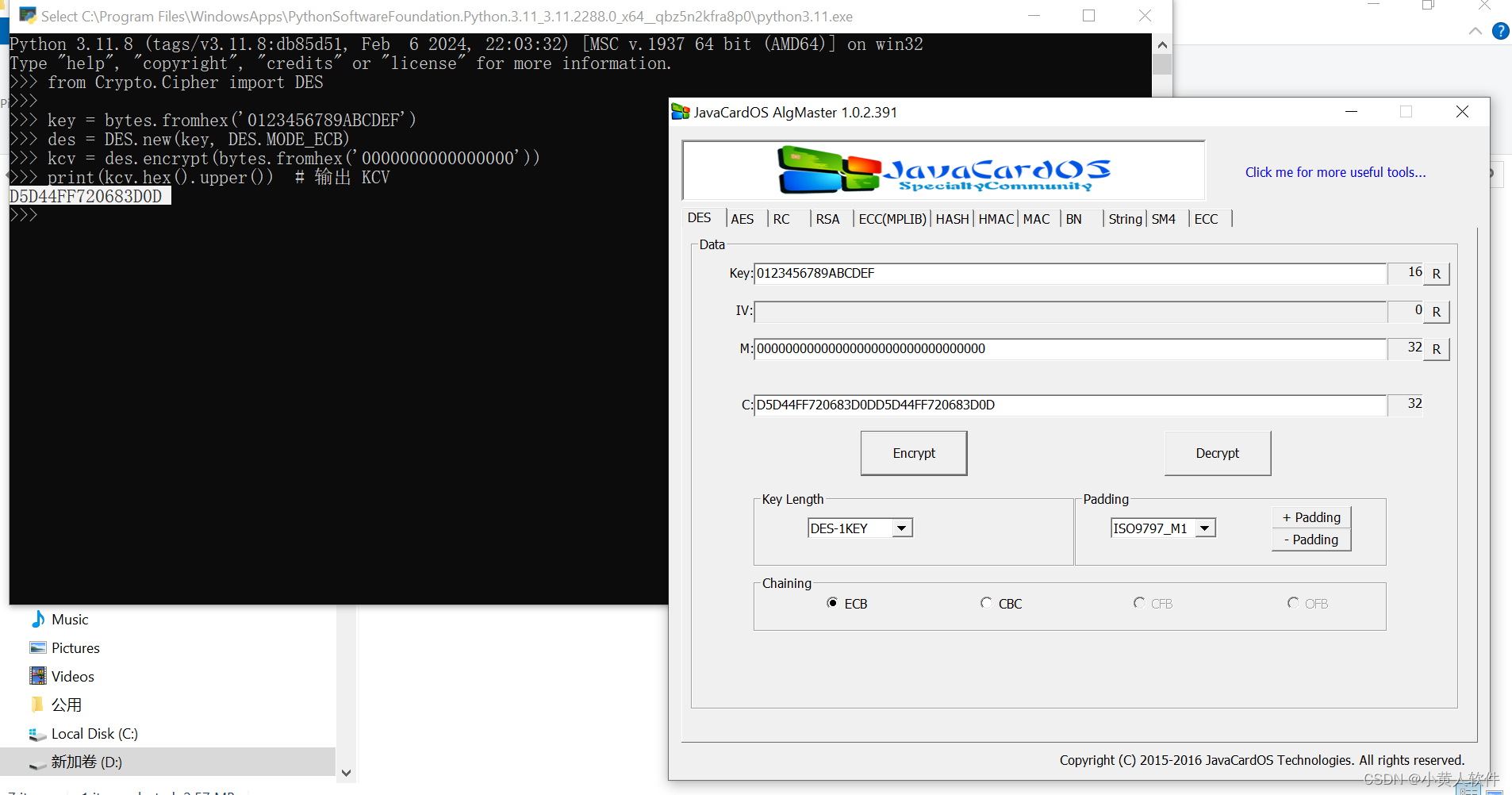Viewport: 1512px width, 795px height.
Task: Open the Pictures folder
Action: 75,647
